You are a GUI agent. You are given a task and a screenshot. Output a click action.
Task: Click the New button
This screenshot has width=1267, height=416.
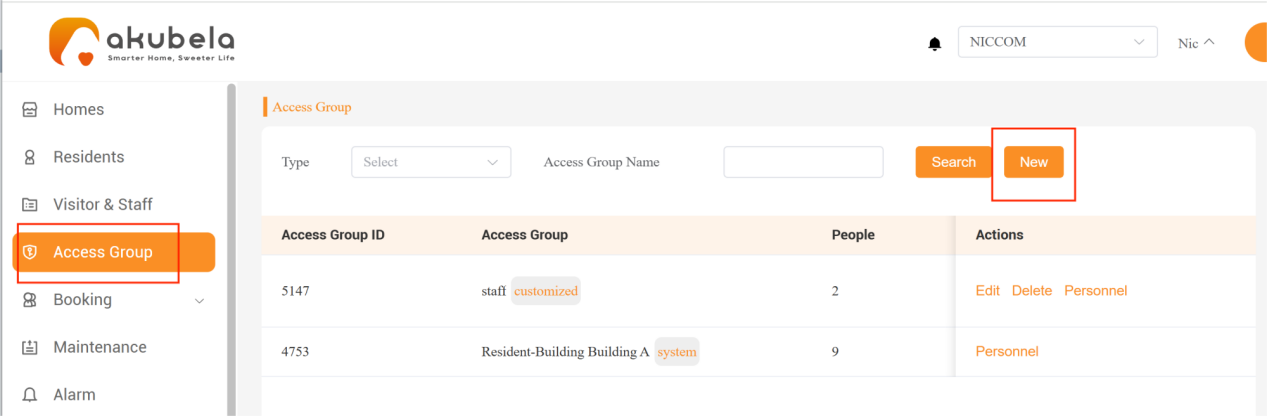click(x=1033, y=162)
